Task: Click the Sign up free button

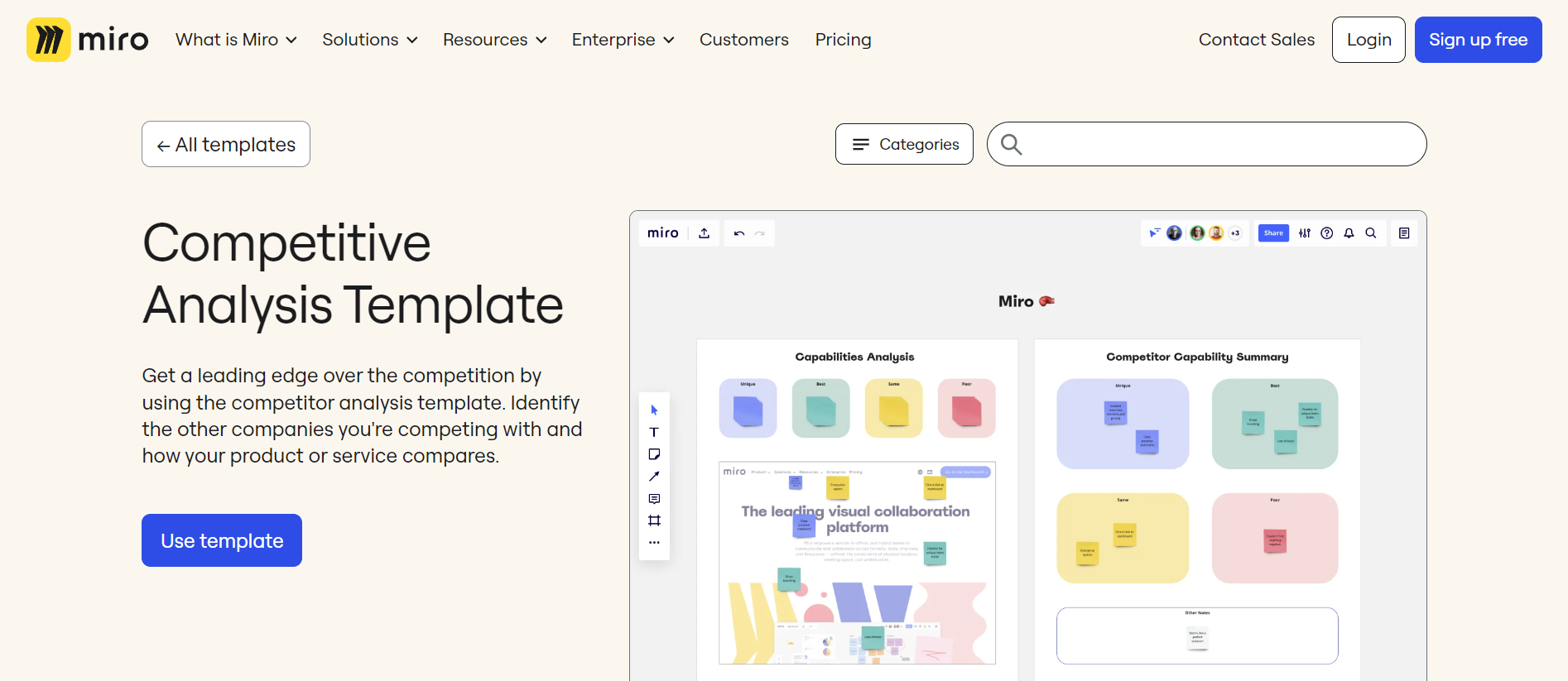Action: coord(1478,40)
